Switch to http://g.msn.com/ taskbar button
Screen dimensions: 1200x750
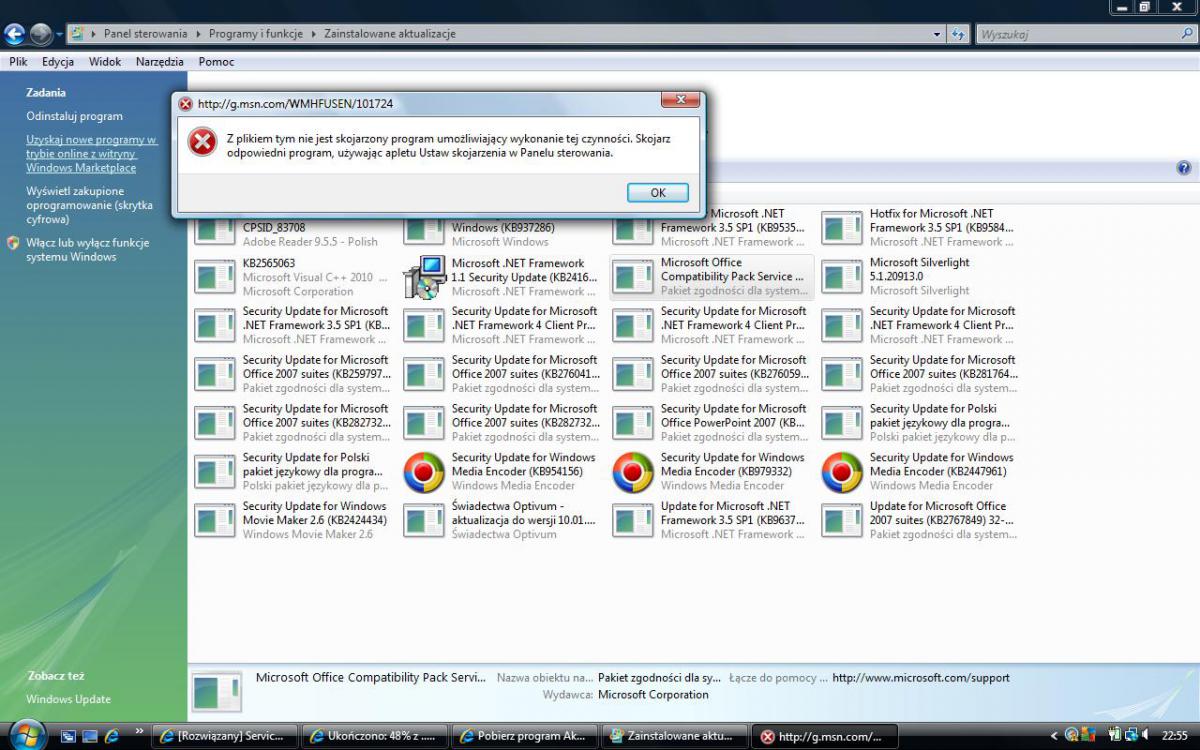click(x=825, y=736)
